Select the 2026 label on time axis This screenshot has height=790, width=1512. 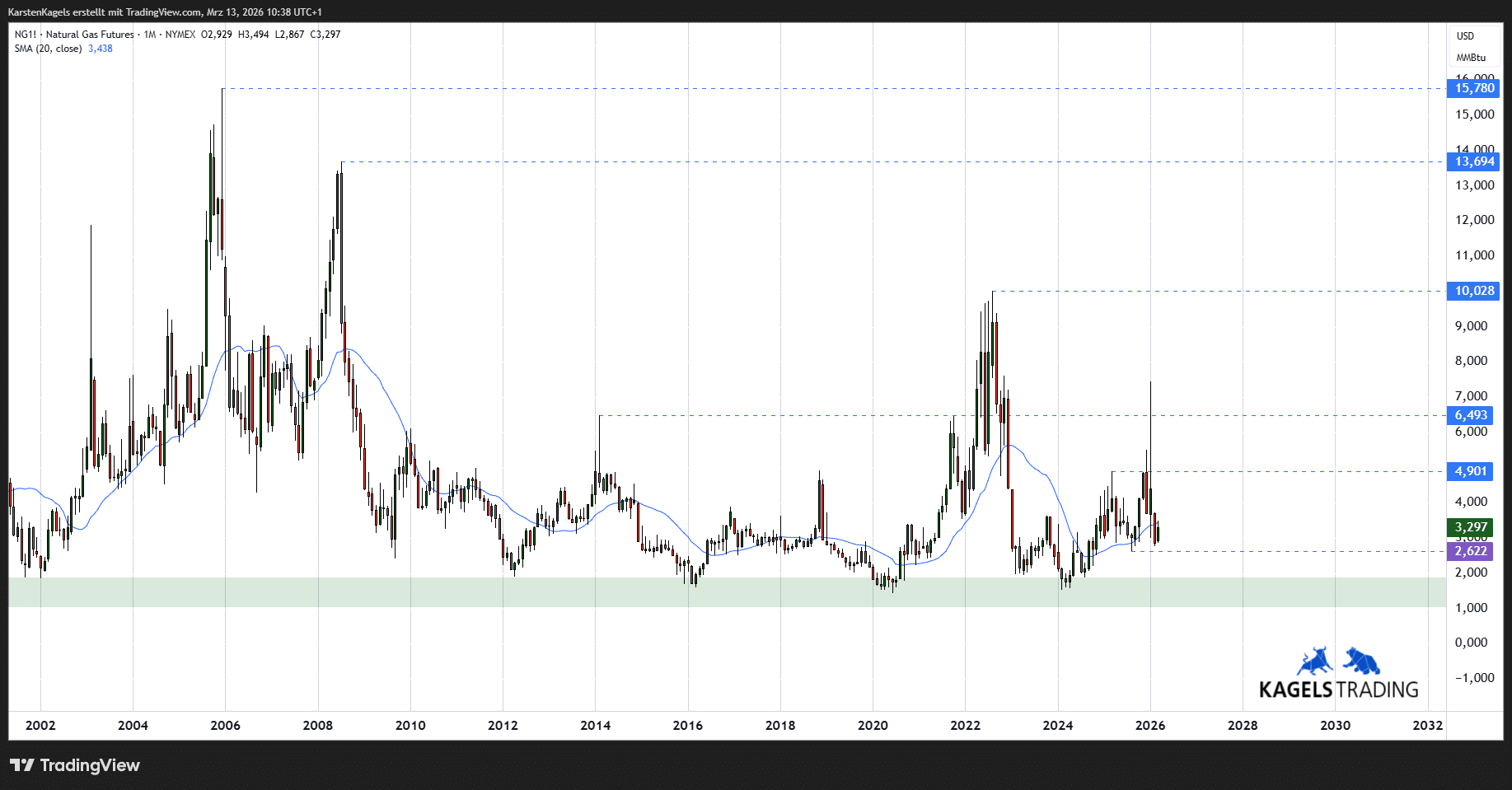pyautogui.click(x=1149, y=725)
